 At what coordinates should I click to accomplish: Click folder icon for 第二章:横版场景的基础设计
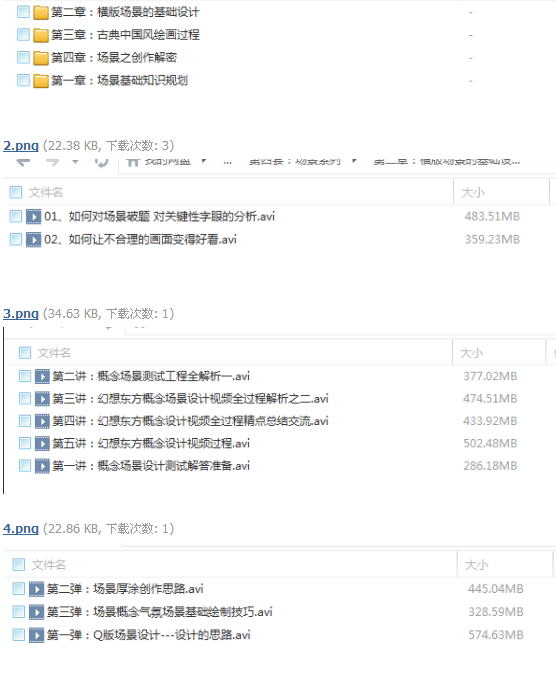pos(41,12)
